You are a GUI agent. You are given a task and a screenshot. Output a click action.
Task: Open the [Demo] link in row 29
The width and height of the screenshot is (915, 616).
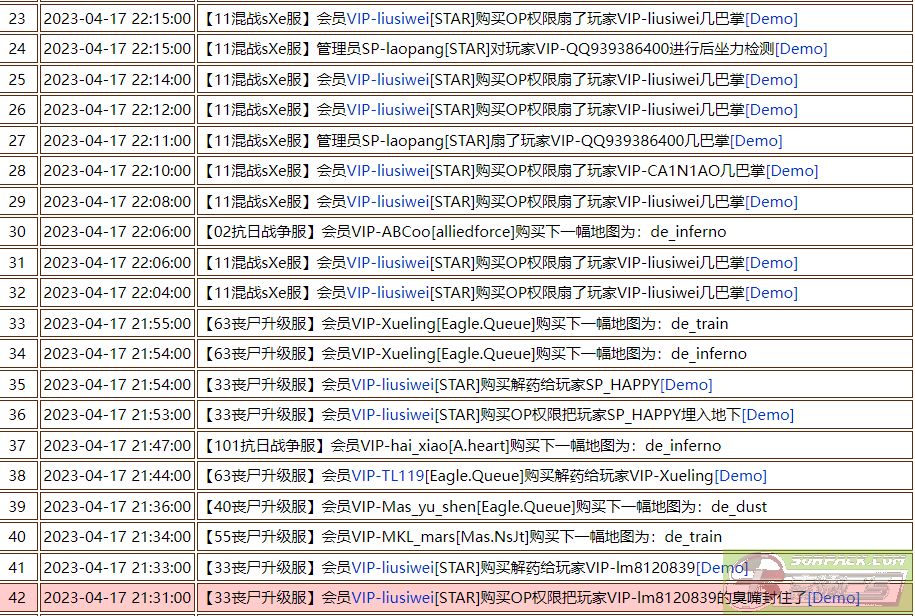click(x=771, y=201)
